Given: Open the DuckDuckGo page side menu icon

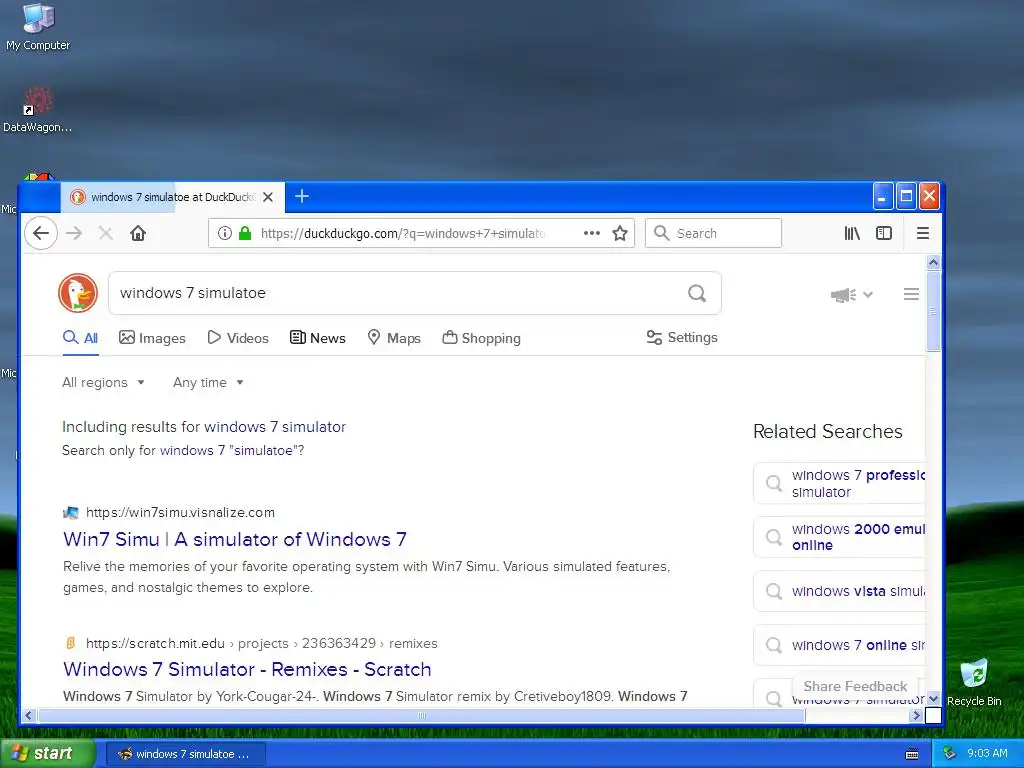Looking at the screenshot, I should pyautogui.click(x=912, y=295).
